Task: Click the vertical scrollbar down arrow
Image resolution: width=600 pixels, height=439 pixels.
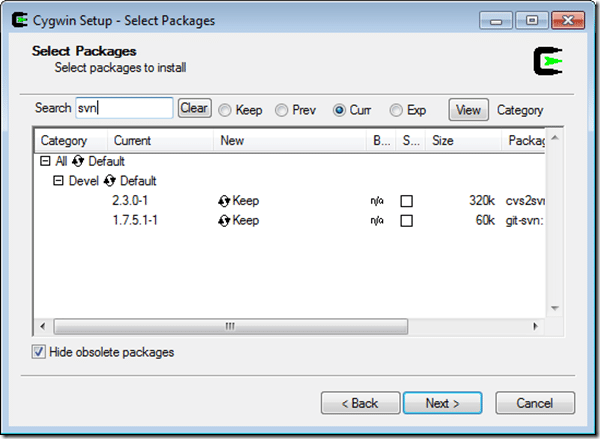Action: coord(555,308)
